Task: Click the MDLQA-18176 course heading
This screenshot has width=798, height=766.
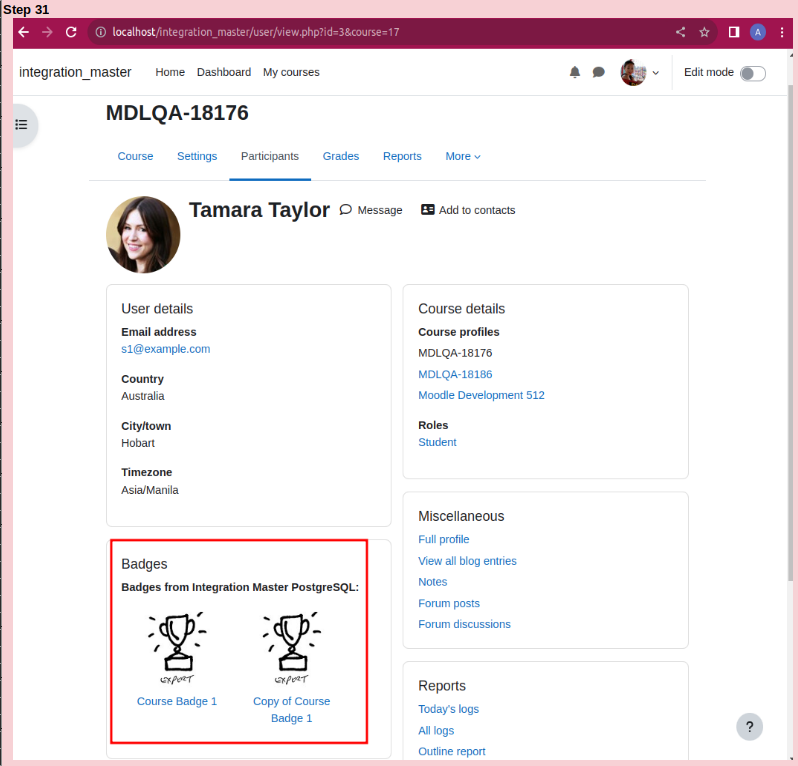Action: [177, 113]
